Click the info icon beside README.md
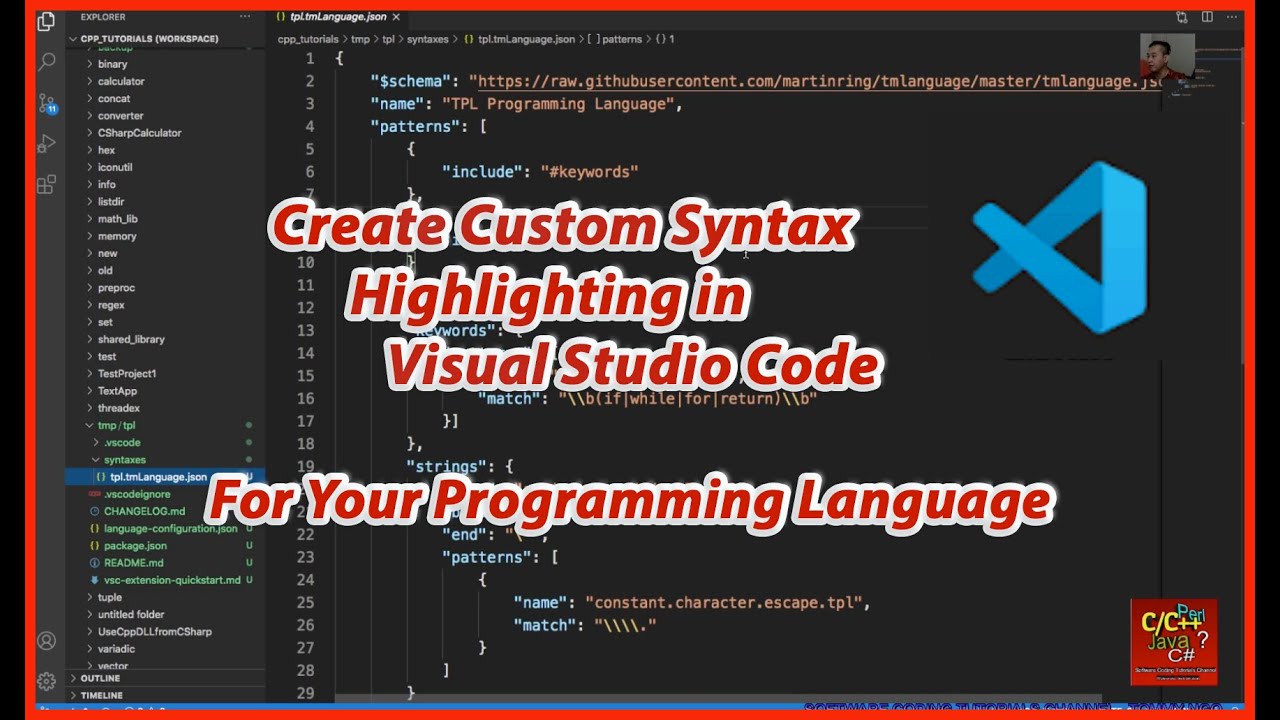Image resolution: width=1280 pixels, height=720 pixels. click(95, 563)
